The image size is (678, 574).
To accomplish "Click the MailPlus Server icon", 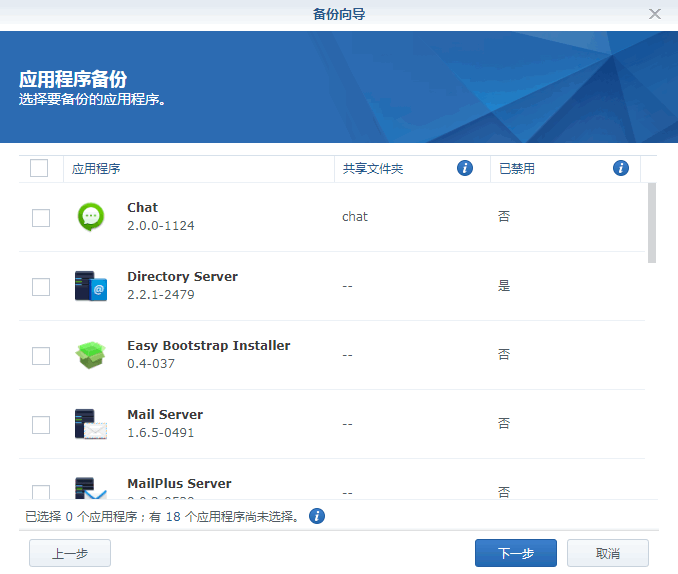I will (91, 488).
